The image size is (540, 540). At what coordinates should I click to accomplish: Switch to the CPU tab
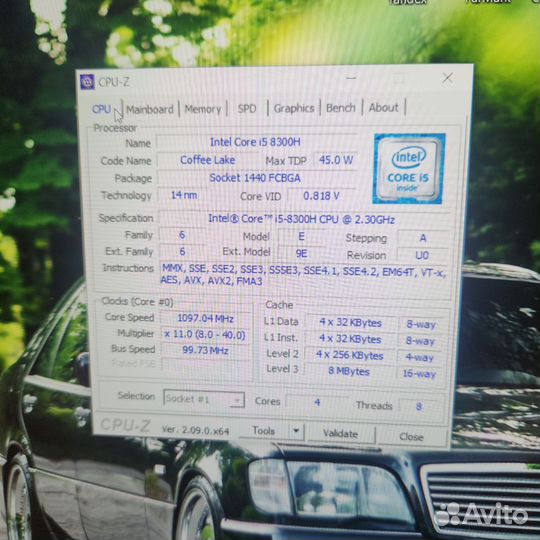(x=101, y=109)
